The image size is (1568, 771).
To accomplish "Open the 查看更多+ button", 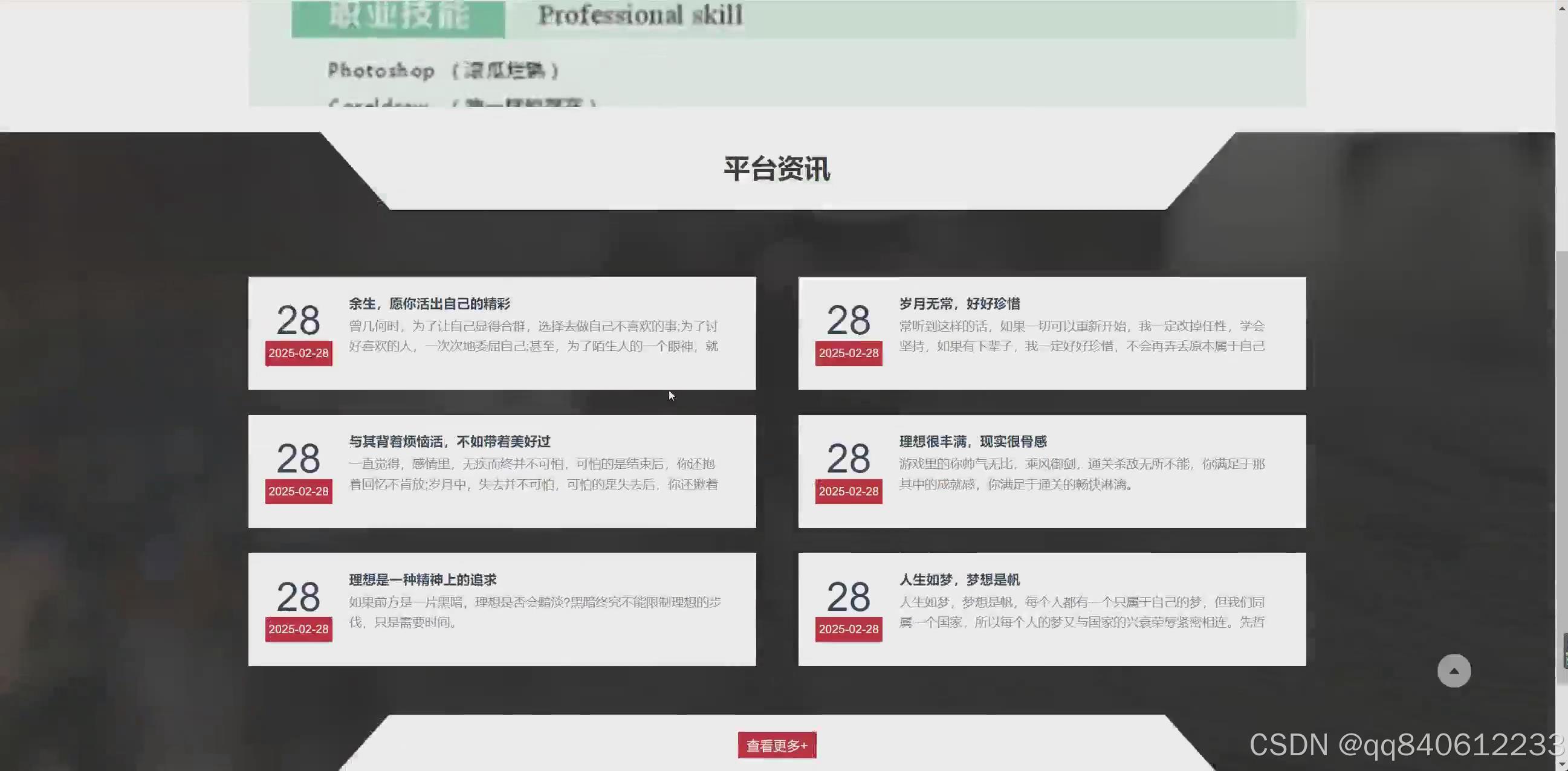I will 777,744.
